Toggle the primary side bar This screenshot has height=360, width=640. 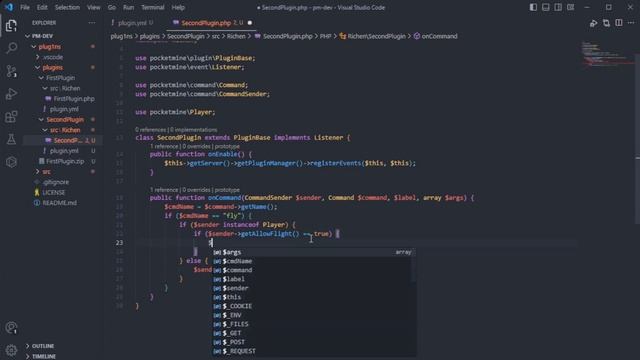pyautogui.click(x=533, y=7)
